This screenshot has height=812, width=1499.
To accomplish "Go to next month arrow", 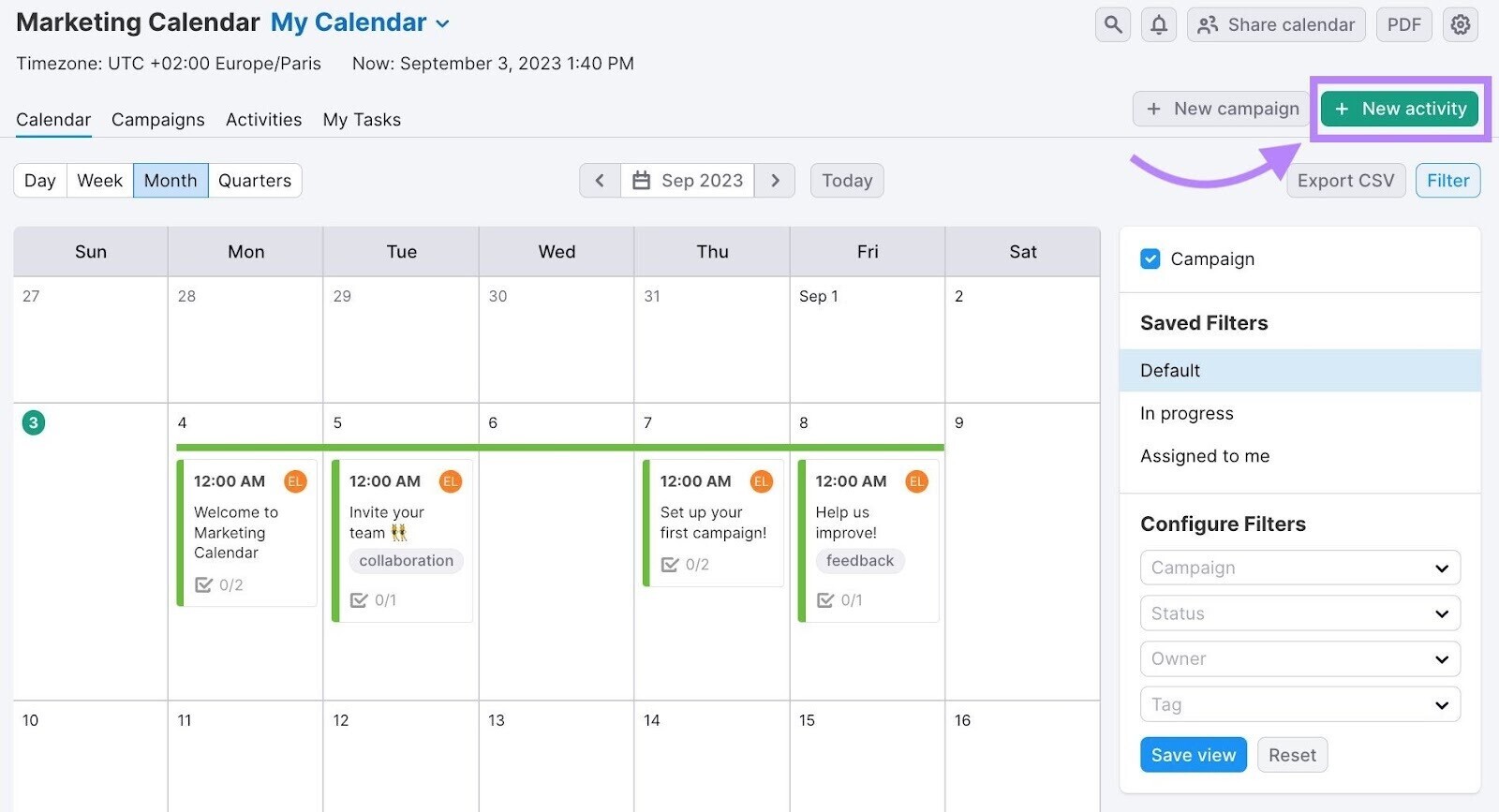I will pyautogui.click(x=775, y=181).
